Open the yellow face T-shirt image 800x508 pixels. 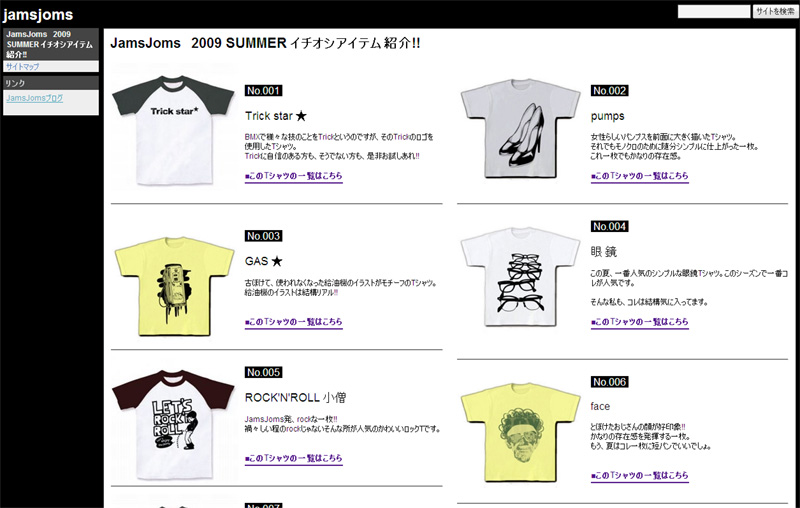[520, 433]
